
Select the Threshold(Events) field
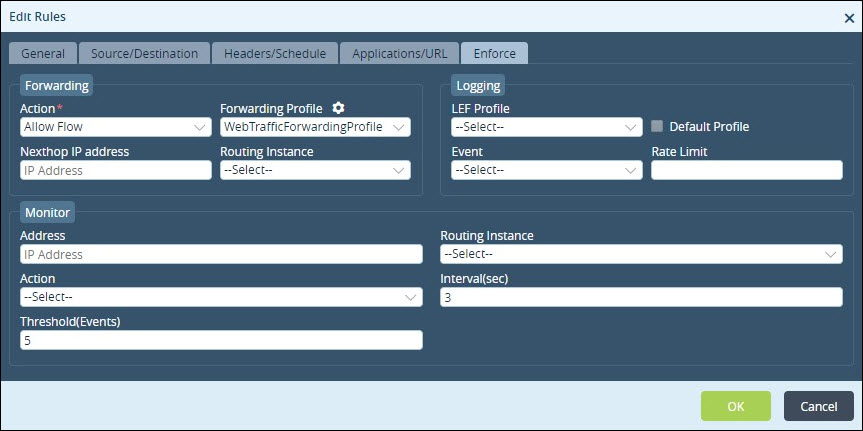221,340
